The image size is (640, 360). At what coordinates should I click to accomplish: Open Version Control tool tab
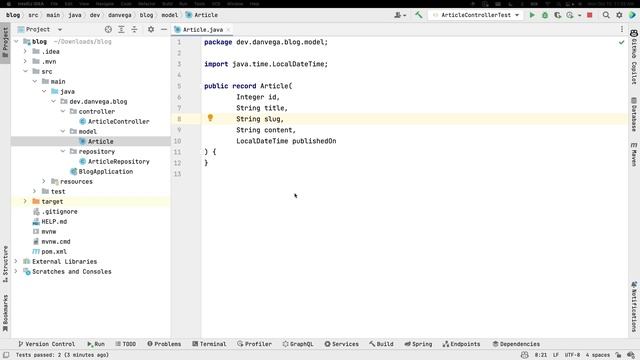click(x=46, y=344)
